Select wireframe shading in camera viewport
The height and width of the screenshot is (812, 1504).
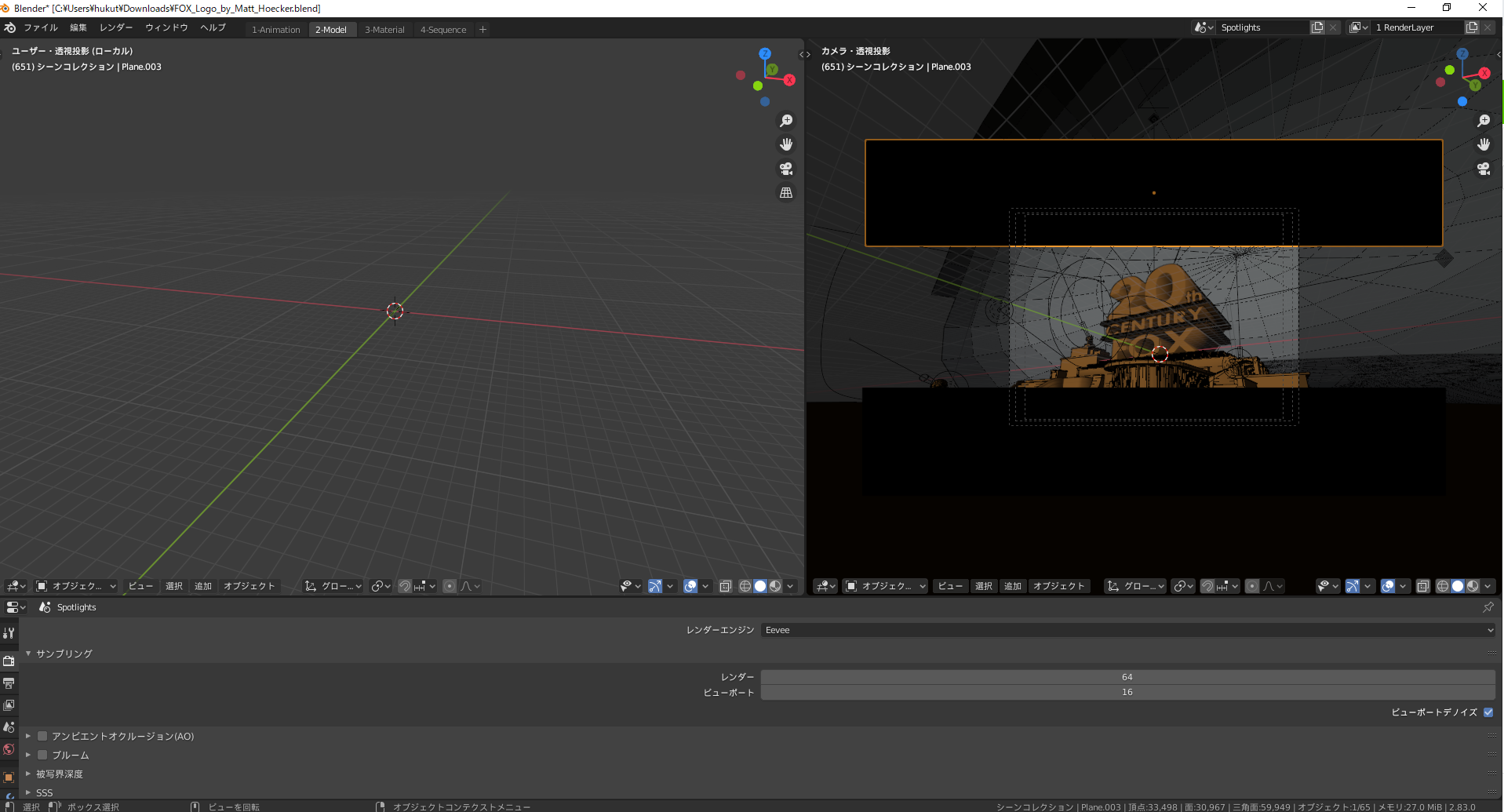(1442, 586)
